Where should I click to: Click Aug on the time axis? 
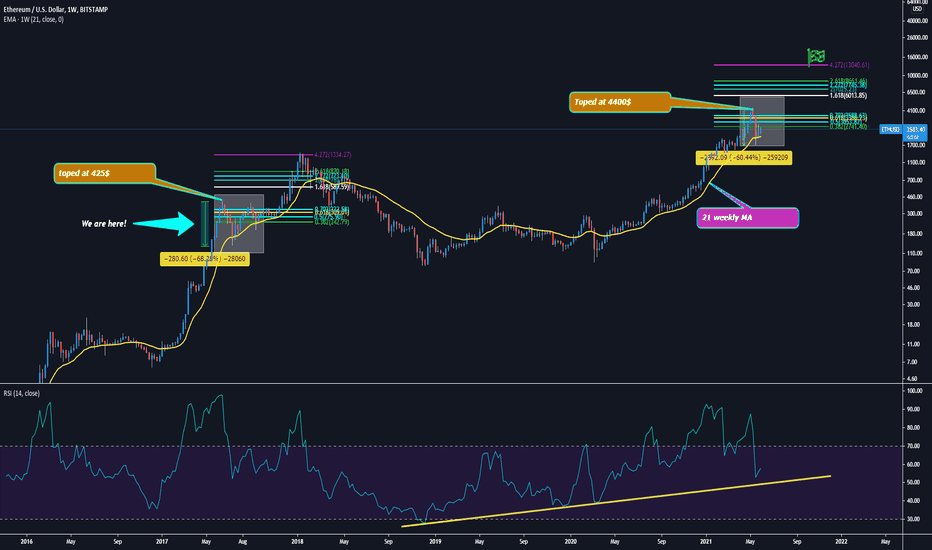coord(243,542)
